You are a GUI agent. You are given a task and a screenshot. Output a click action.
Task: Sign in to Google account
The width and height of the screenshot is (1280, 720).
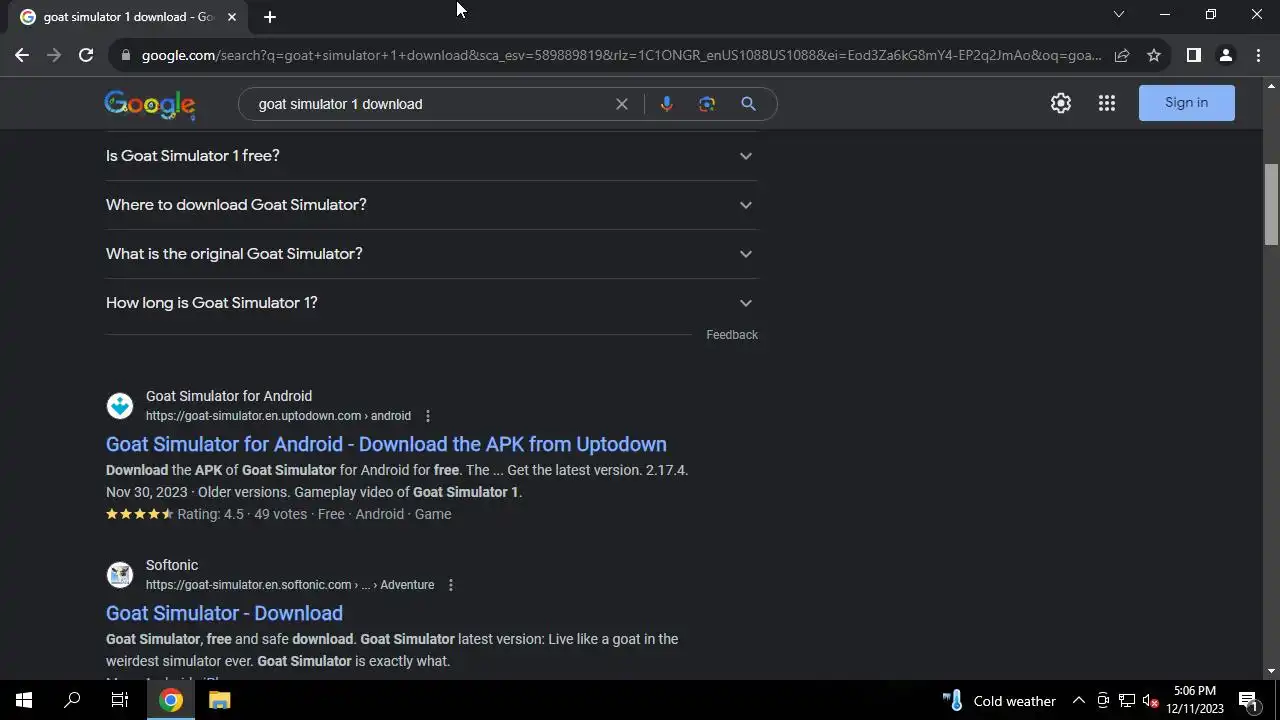coord(1187,103)
